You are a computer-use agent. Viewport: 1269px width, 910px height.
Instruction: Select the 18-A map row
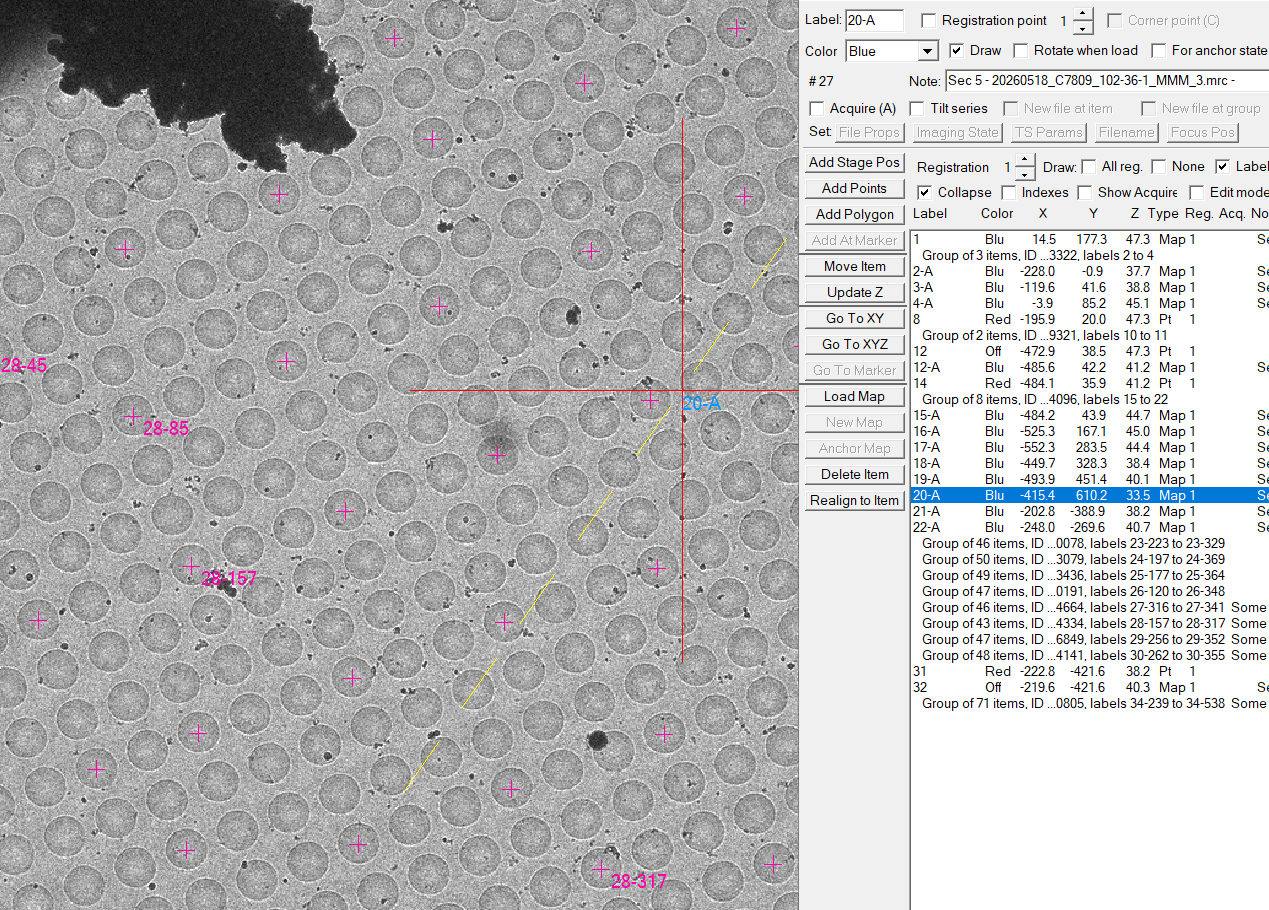pos(1090,463)
